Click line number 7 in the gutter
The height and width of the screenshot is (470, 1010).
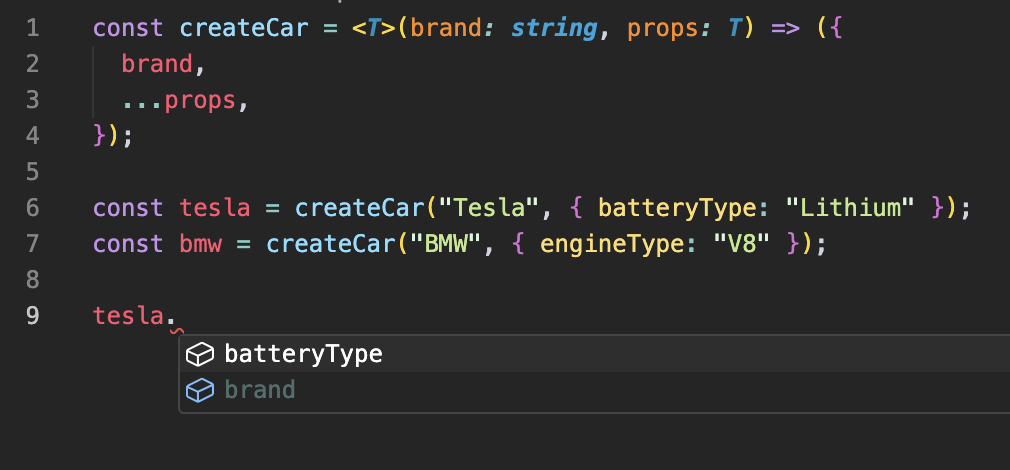tap(32, 244)
